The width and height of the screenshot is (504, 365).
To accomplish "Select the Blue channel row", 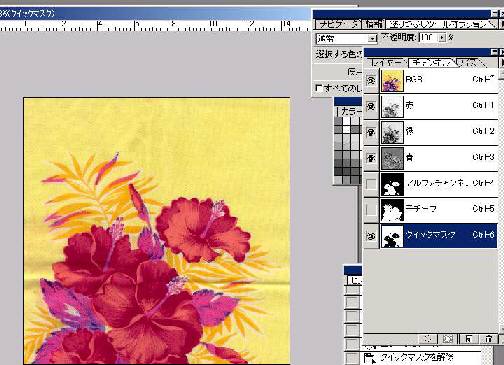I will point(431,158).
